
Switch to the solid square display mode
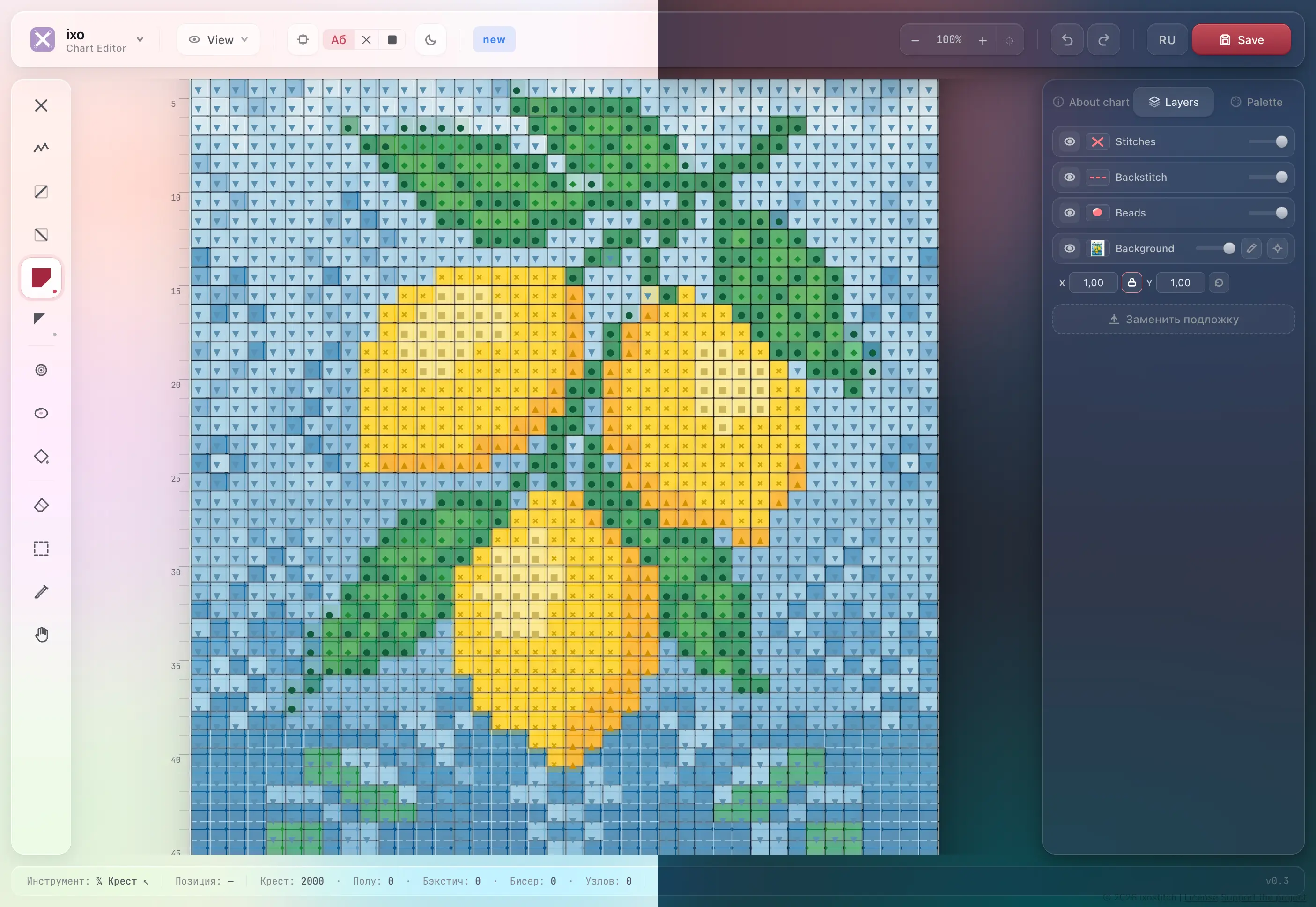click(392, 40)
